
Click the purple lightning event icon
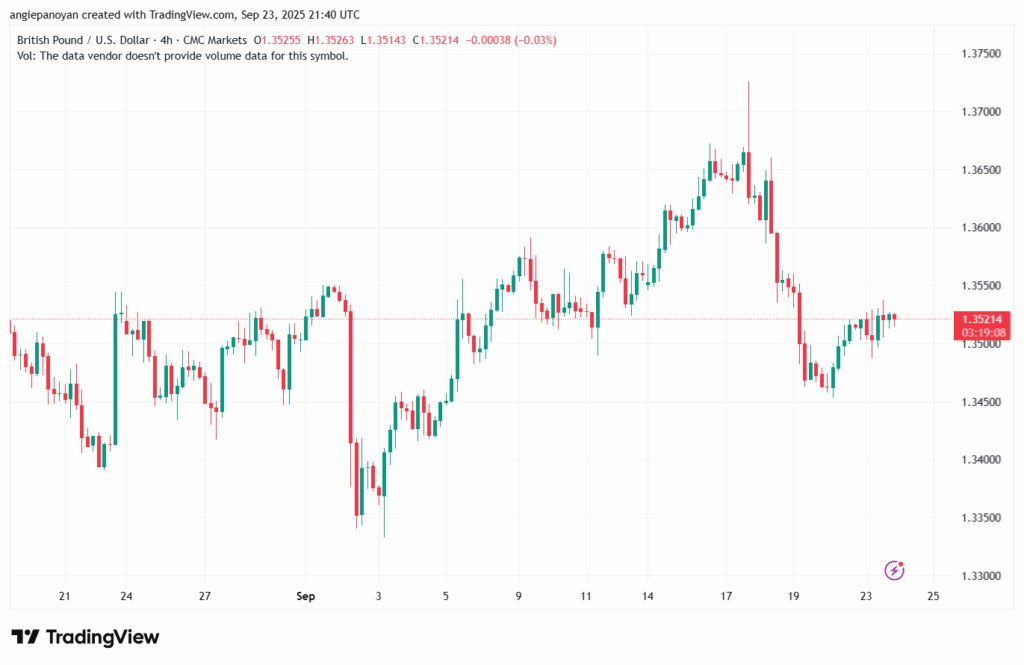[x=895, y=570]
